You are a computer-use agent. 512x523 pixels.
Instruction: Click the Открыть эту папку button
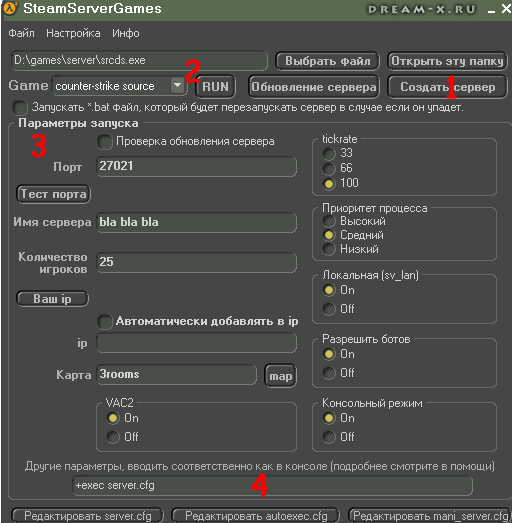(x=447, y=61)
